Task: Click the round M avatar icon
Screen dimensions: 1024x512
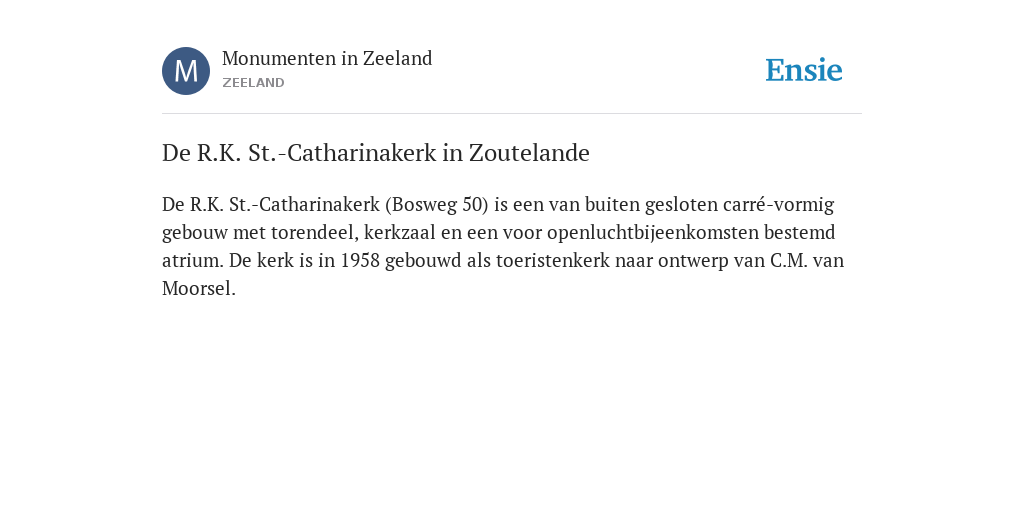Action: point(186,71)
